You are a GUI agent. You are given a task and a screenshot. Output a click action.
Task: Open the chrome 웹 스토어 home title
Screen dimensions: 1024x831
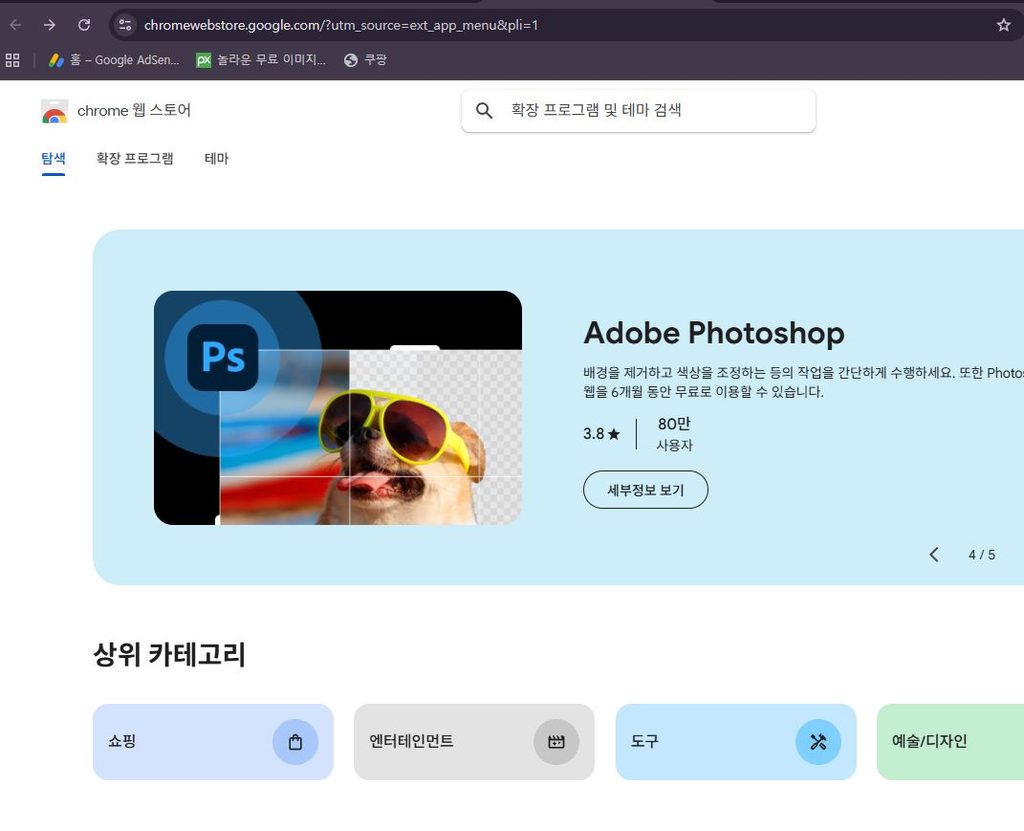[134, 110]
